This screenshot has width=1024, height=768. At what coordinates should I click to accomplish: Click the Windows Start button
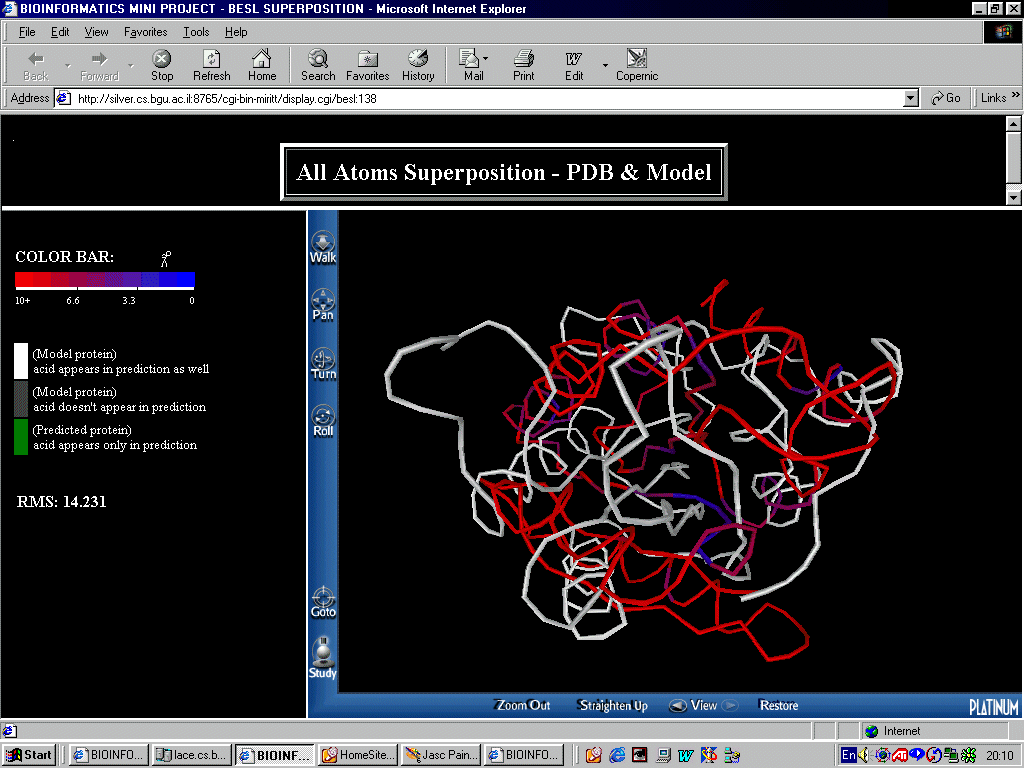tap(29, 755)
